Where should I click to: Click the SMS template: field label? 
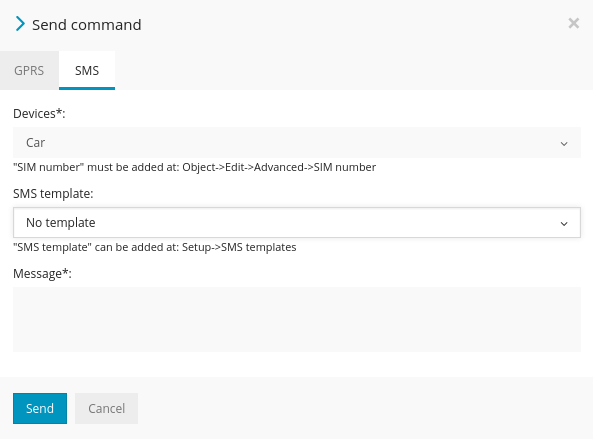[x=53, y=194]
